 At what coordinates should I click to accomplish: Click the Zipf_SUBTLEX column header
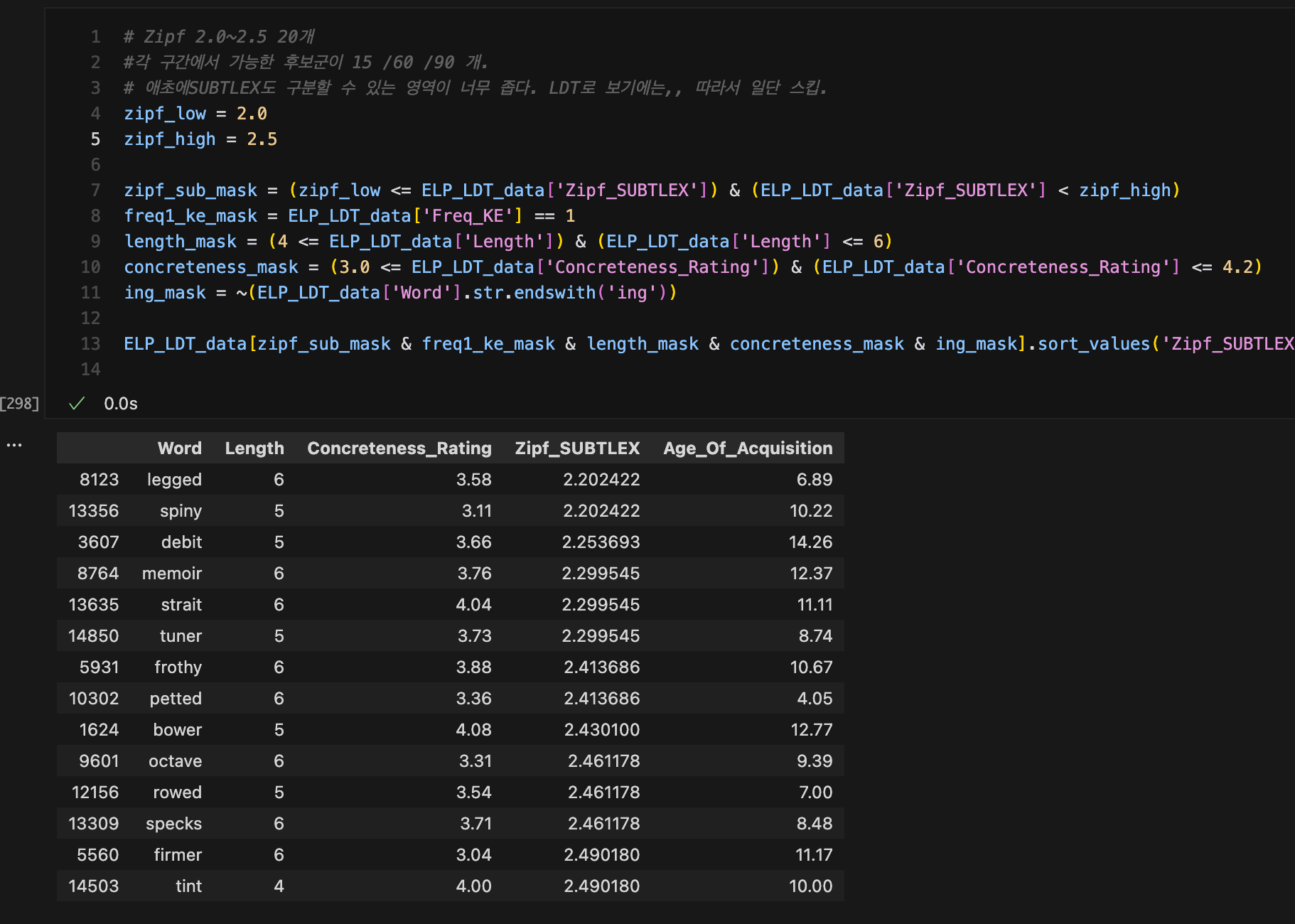pos(577,448)
